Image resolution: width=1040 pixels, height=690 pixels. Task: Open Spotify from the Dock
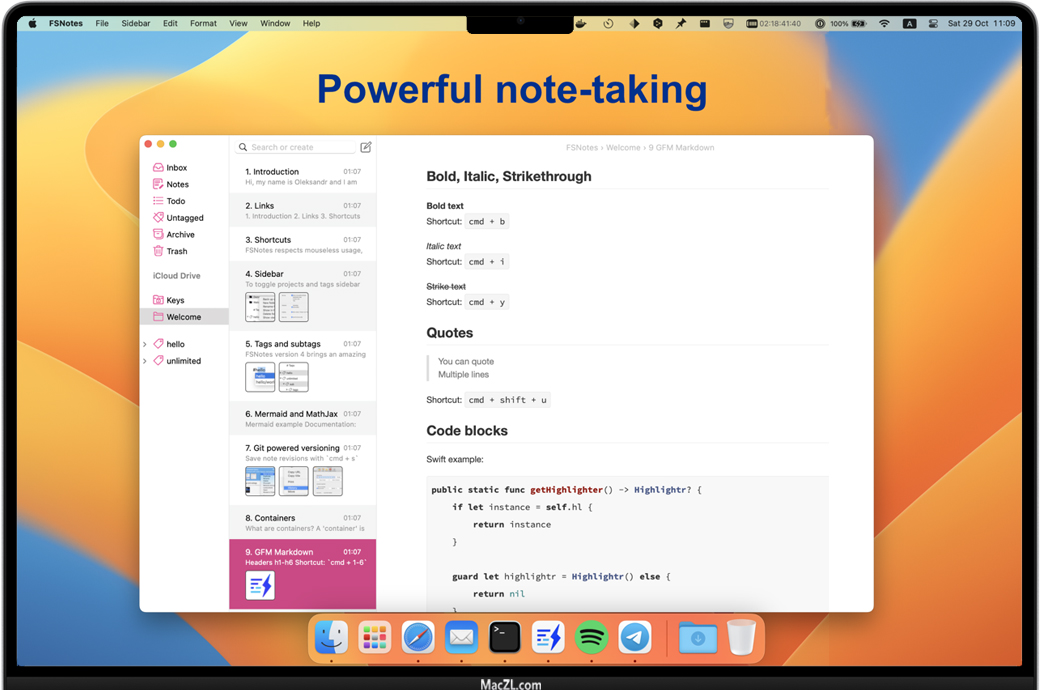tap(591, 637)
